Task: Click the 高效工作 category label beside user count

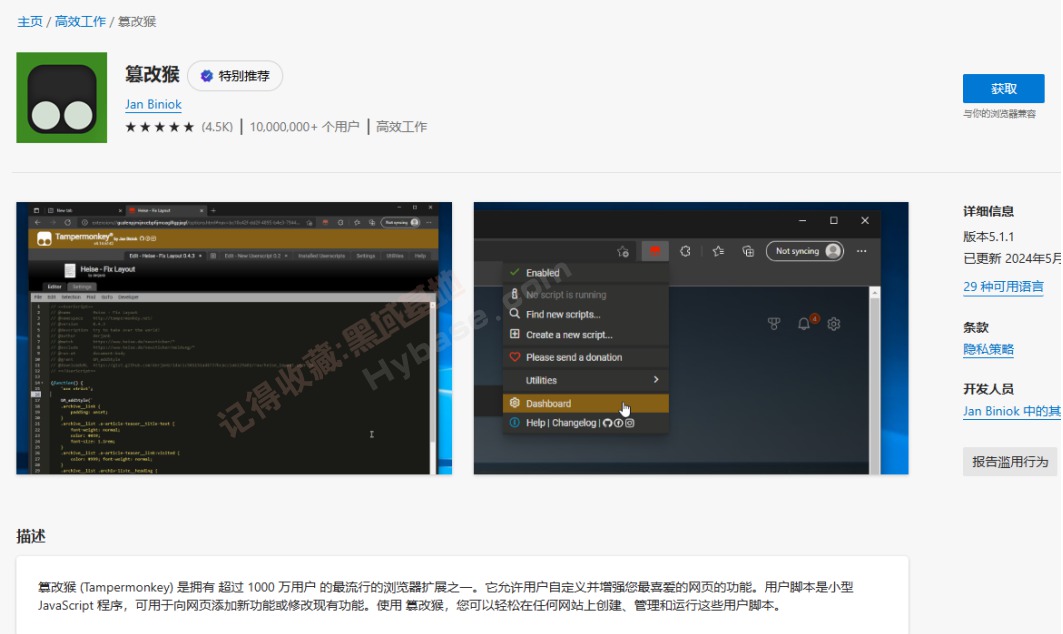Action: pyautogui.click(x=401, y=127)
